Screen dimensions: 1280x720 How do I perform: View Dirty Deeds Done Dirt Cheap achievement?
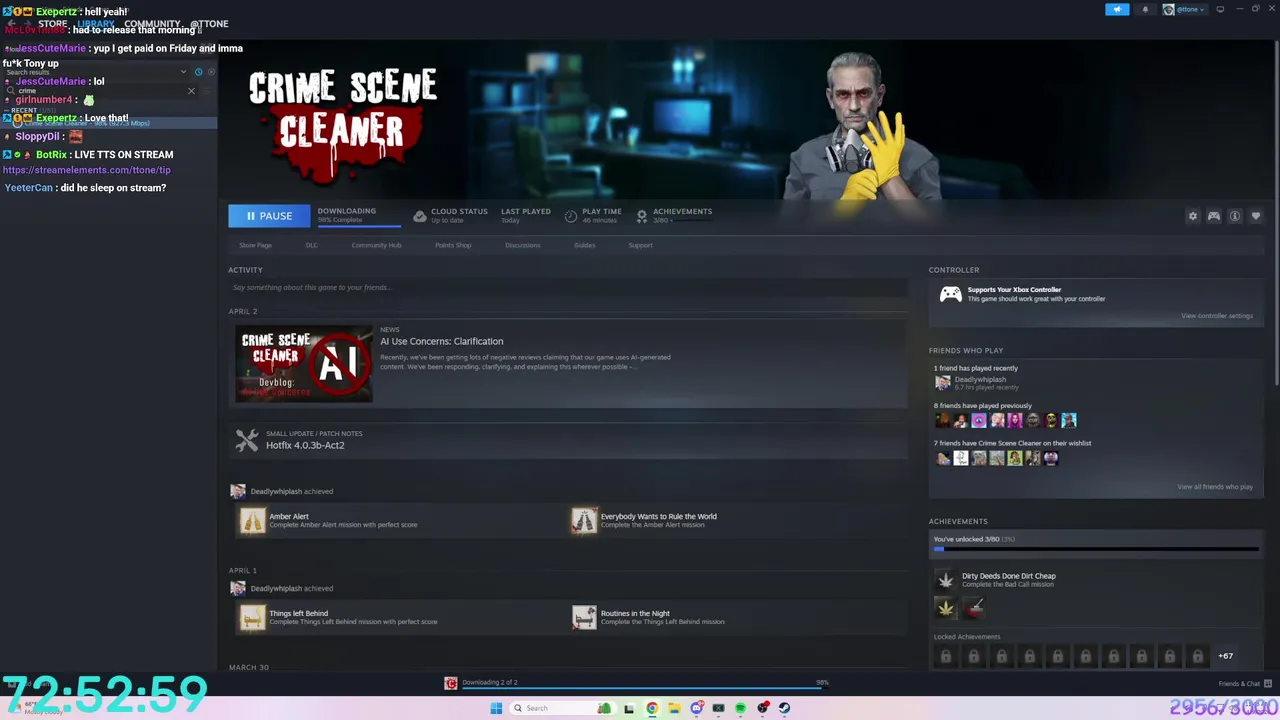[1008, 576]
